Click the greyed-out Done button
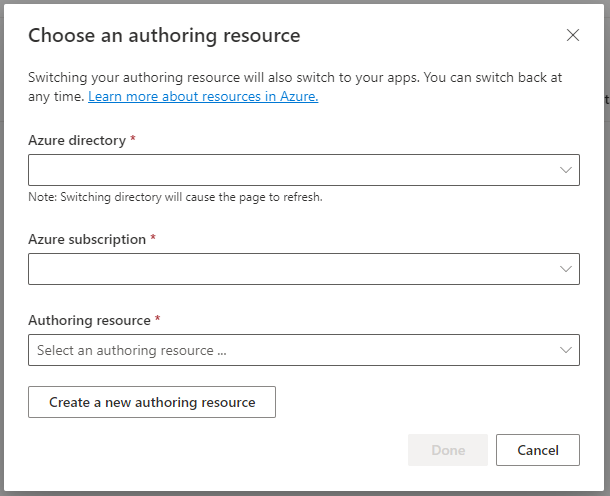Screen dimensions: 610x496 click(x=448, y=450)
